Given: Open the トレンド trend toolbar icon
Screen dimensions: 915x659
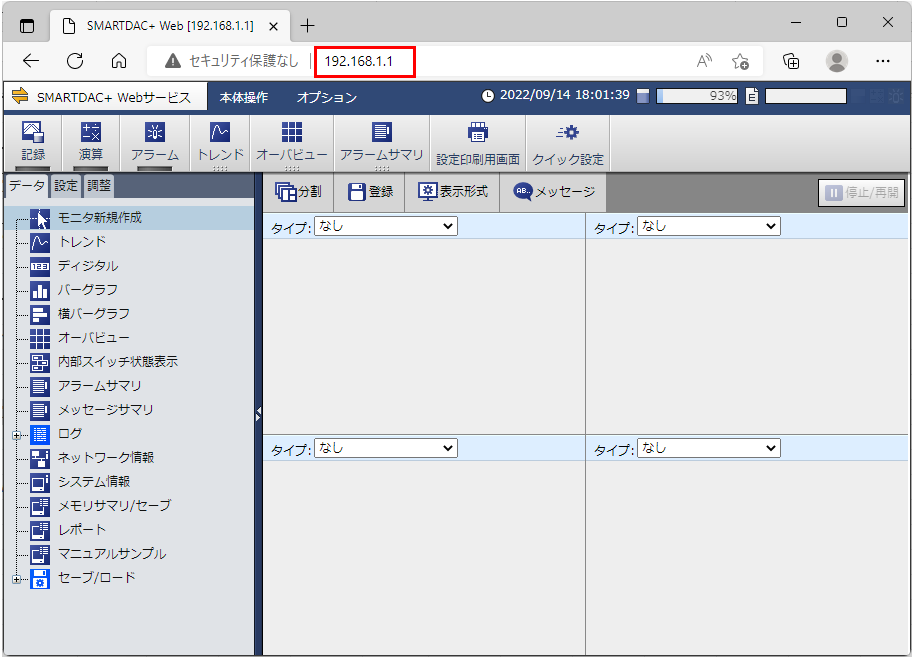Looking at the screenshot, I should (x=220, y=142).
